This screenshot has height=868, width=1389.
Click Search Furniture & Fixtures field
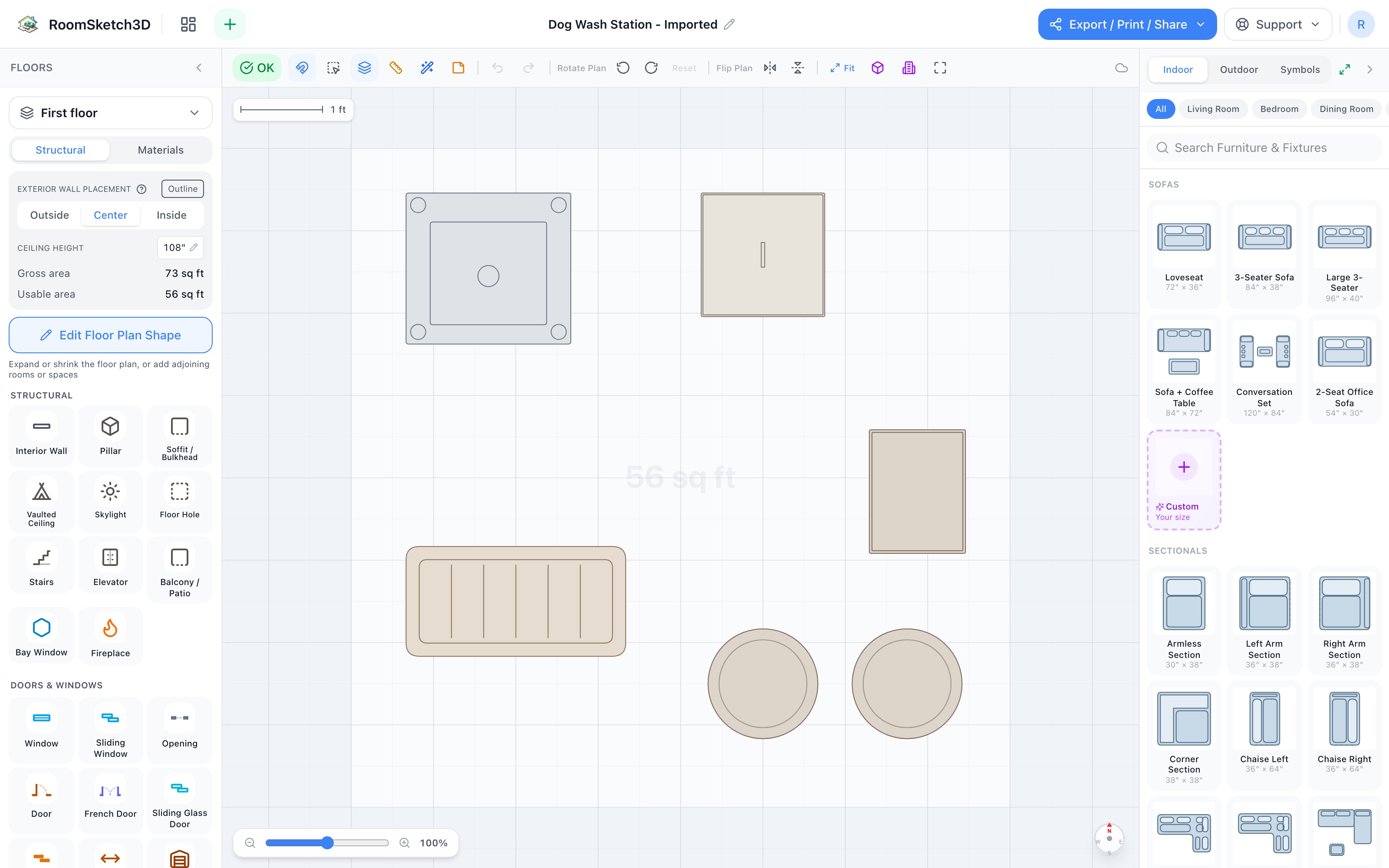(x=1264, y=148)
